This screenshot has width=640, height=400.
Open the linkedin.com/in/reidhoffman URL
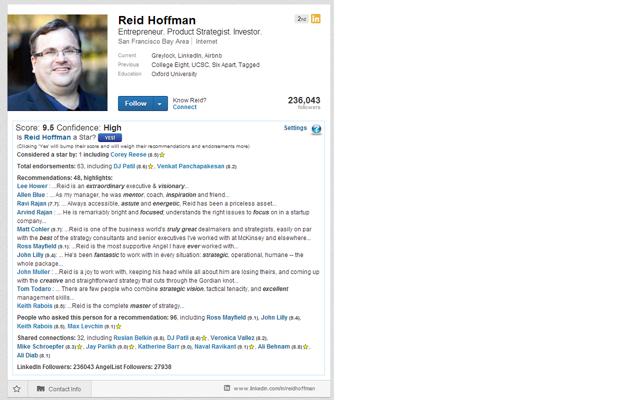point(274,388)
